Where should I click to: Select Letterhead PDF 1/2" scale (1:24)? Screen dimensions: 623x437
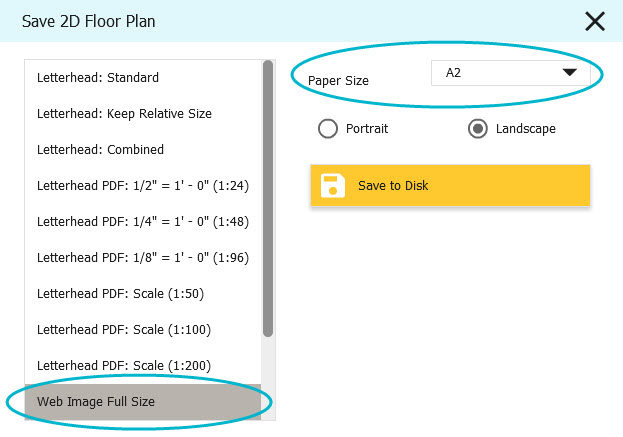tap(143, 186)
